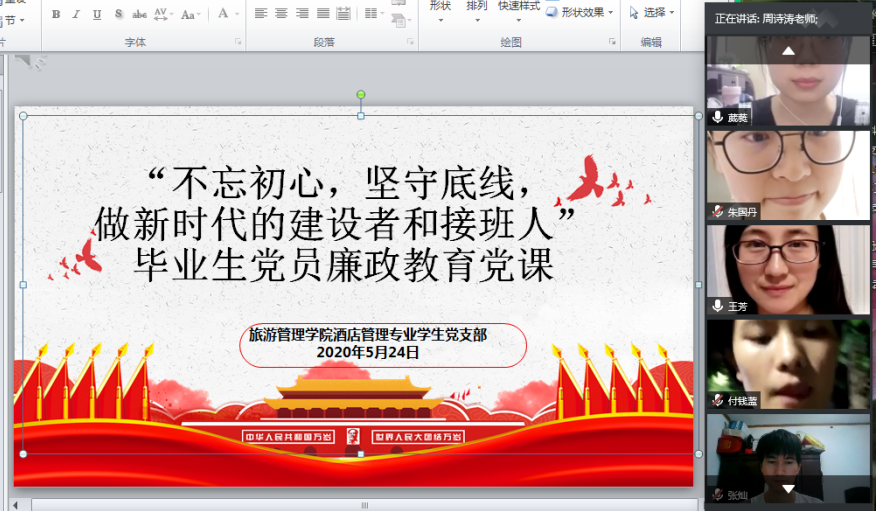Open the 字体 dialog launcher
The width and height of the screenshot is (876, 511).
(238, 42)
